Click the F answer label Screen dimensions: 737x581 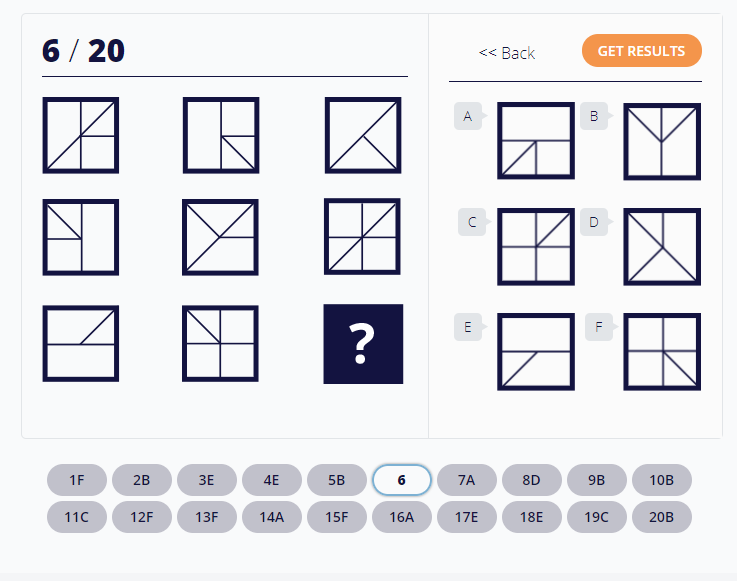(x=599, y=327)
